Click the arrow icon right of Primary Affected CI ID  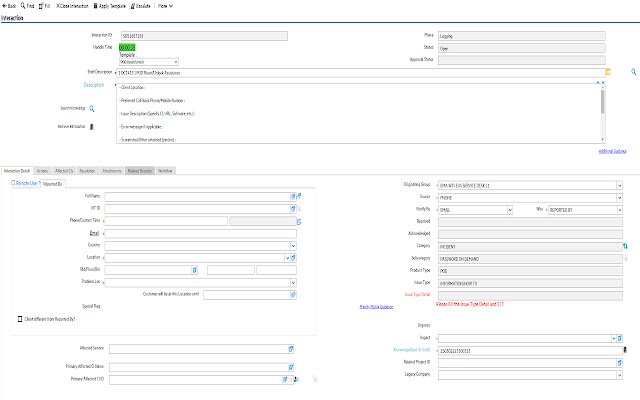click(296, 380)
